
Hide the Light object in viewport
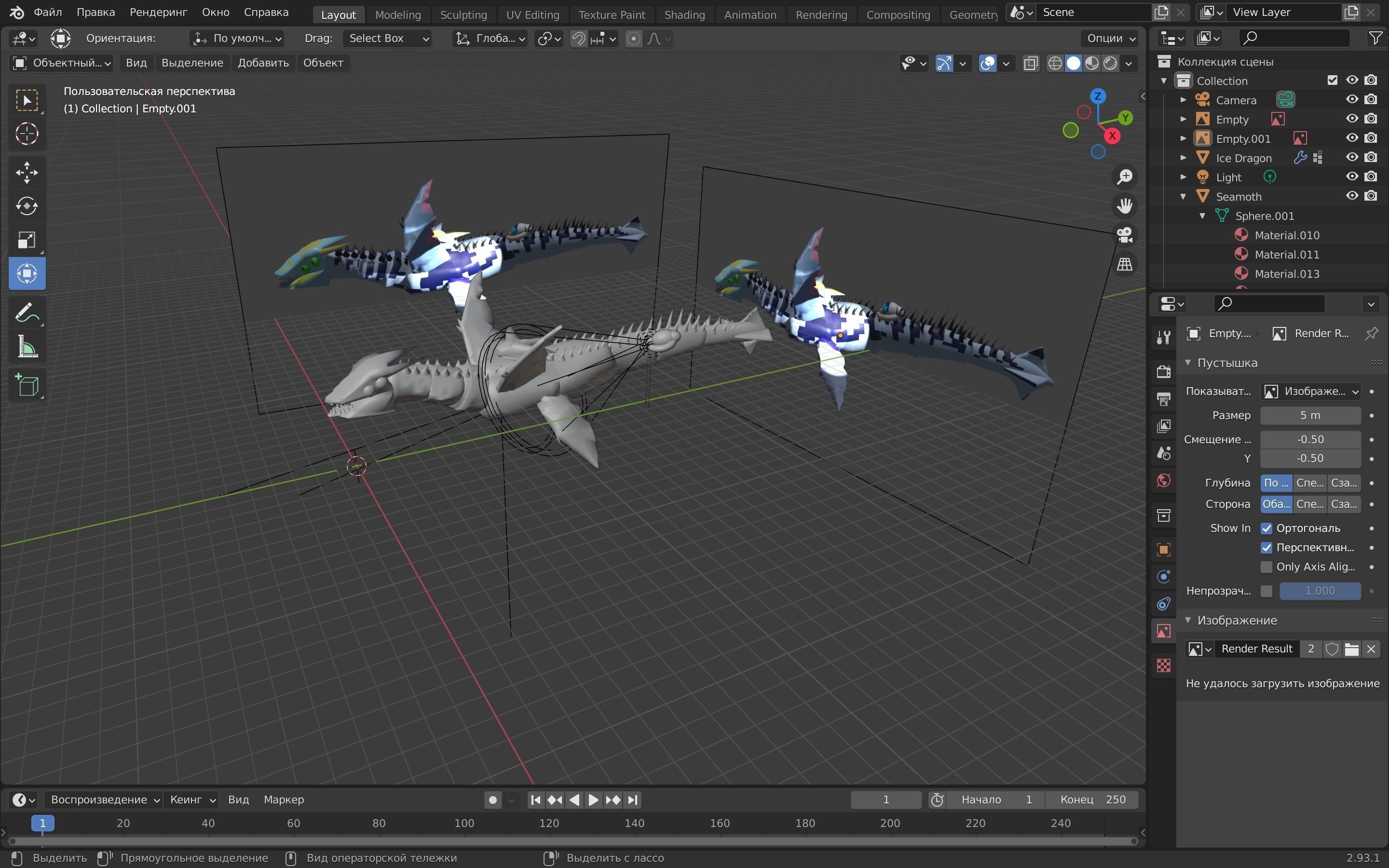[x=1352, y=177]
